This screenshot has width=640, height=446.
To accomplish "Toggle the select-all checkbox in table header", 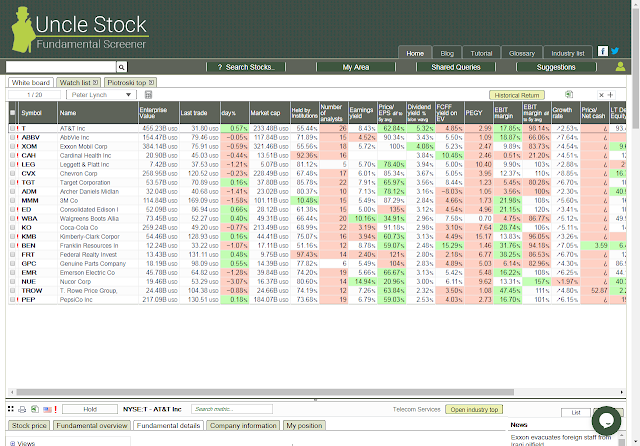I will point(13,113).
